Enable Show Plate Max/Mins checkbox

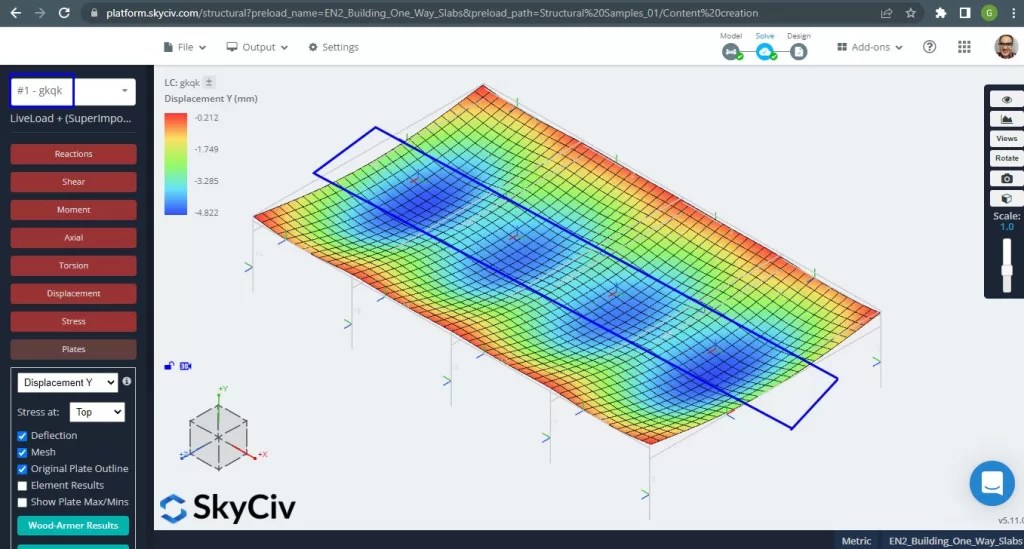pyautogui.click(x=22, y=502)
